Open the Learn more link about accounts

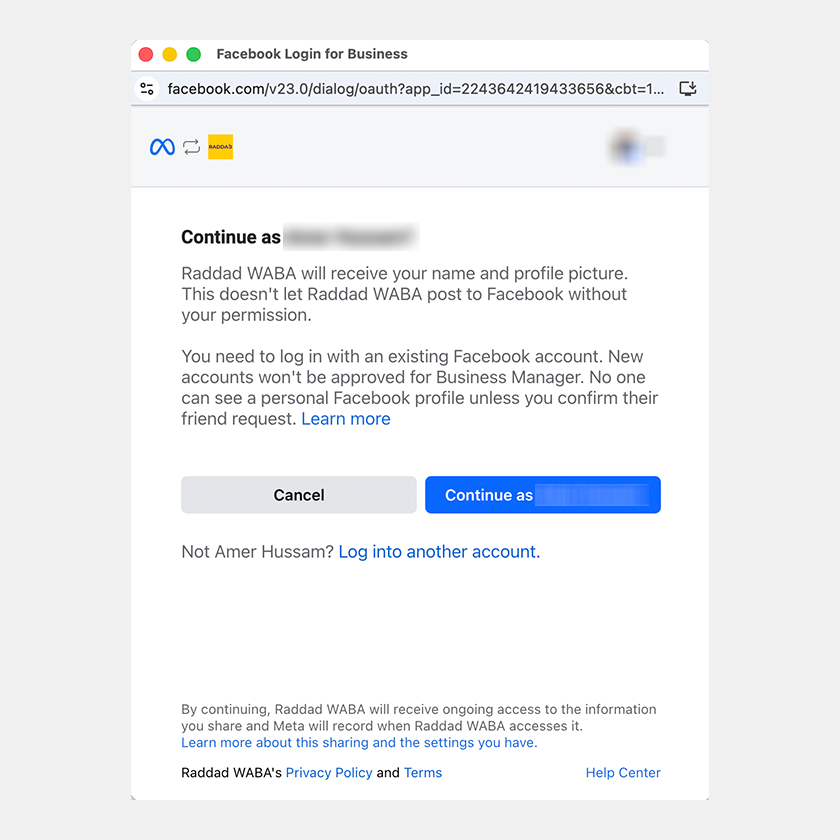(345, 419)
